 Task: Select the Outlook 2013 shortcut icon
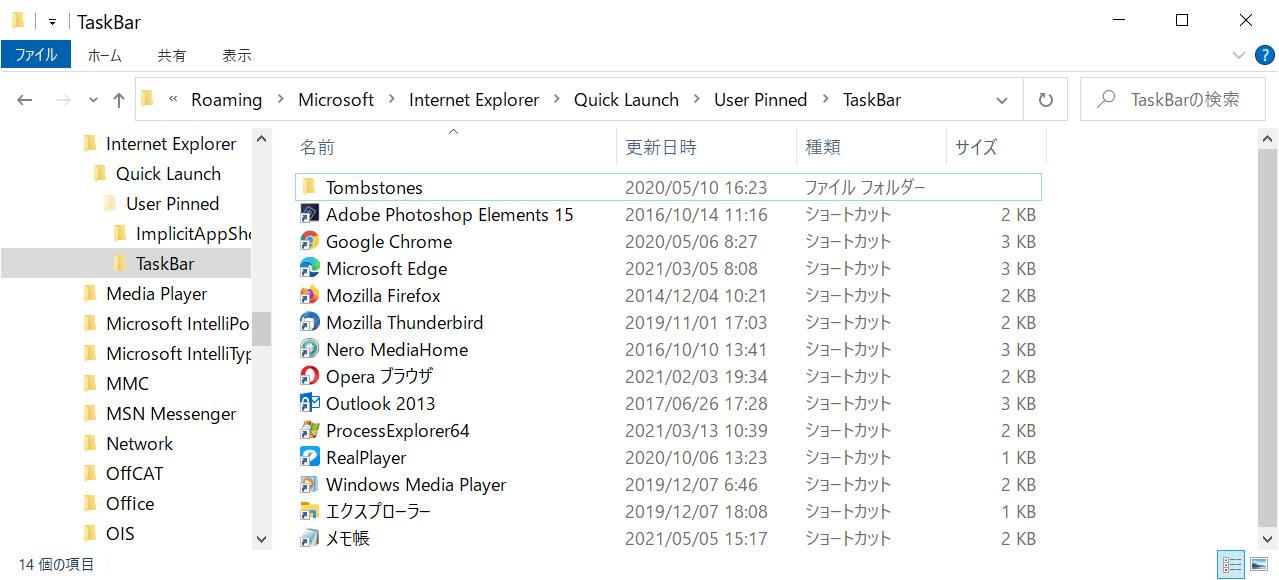pos(309,403)
